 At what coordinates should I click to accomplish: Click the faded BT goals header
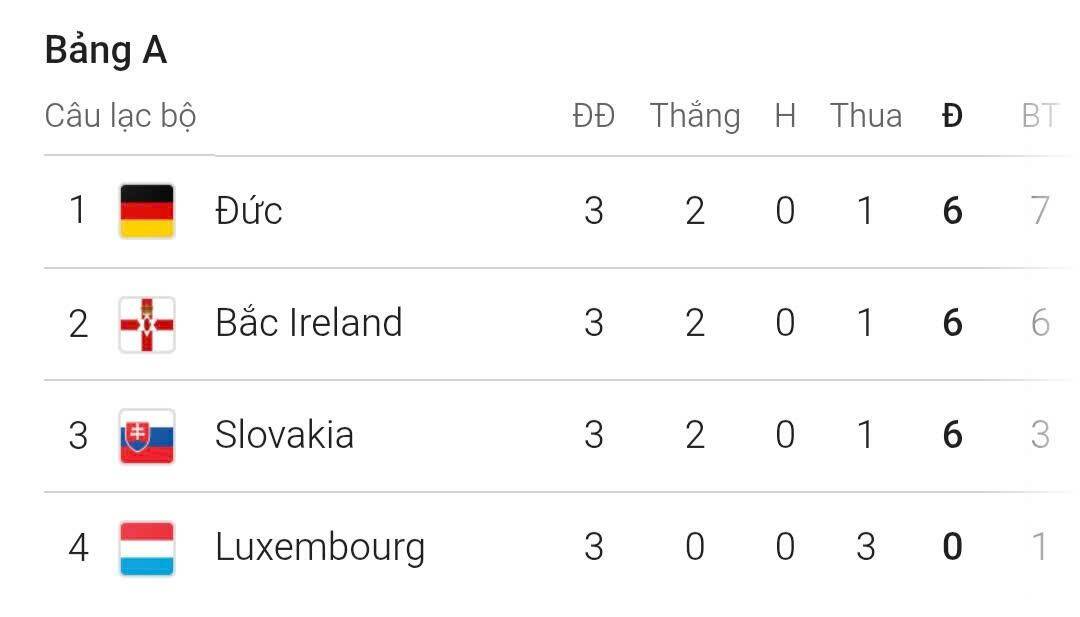coord(1039,116)
